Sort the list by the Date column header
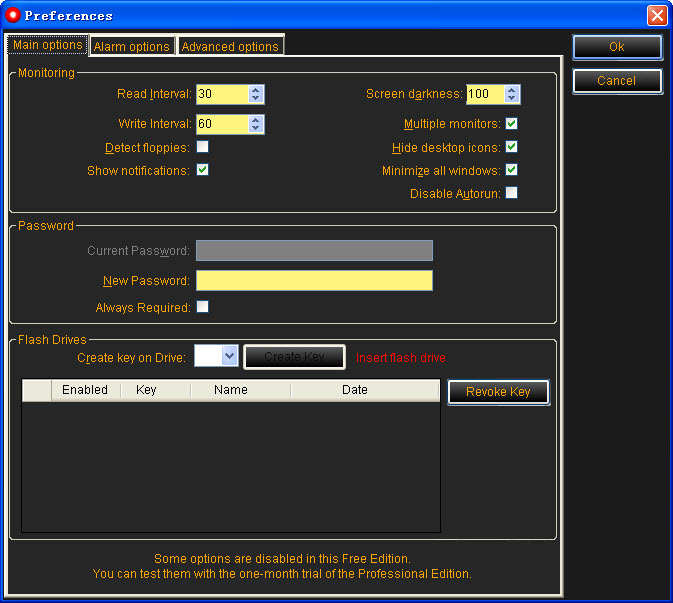Viewport: 673px width, 603px height. click(355, 390)
